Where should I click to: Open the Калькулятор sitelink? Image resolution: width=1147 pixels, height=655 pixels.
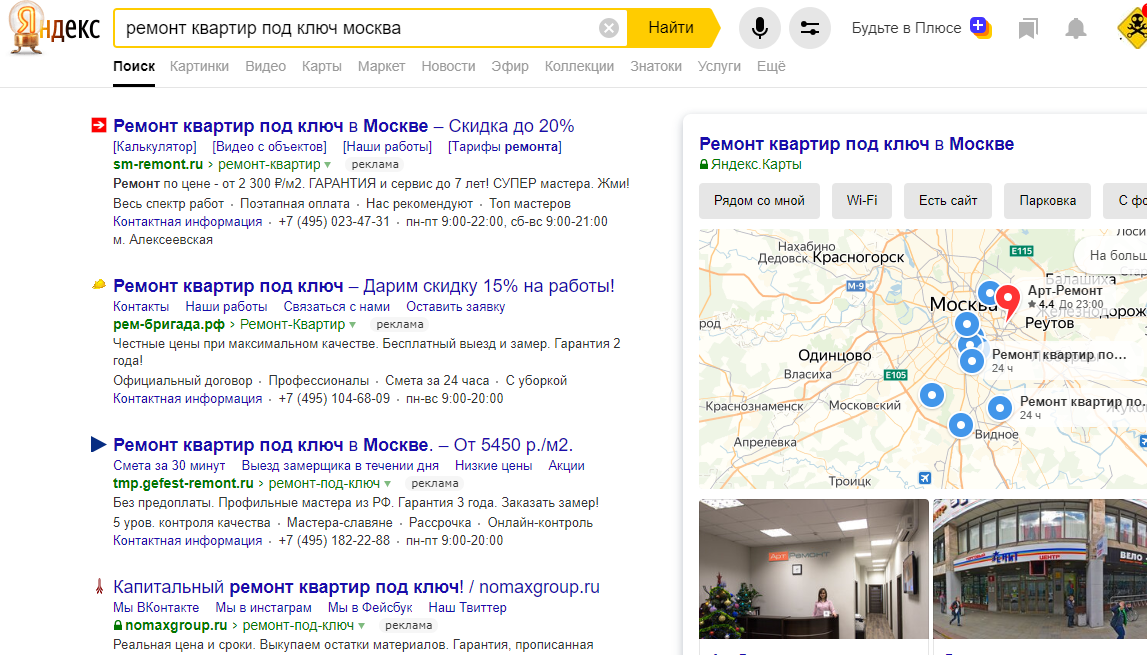coord(155,146)
